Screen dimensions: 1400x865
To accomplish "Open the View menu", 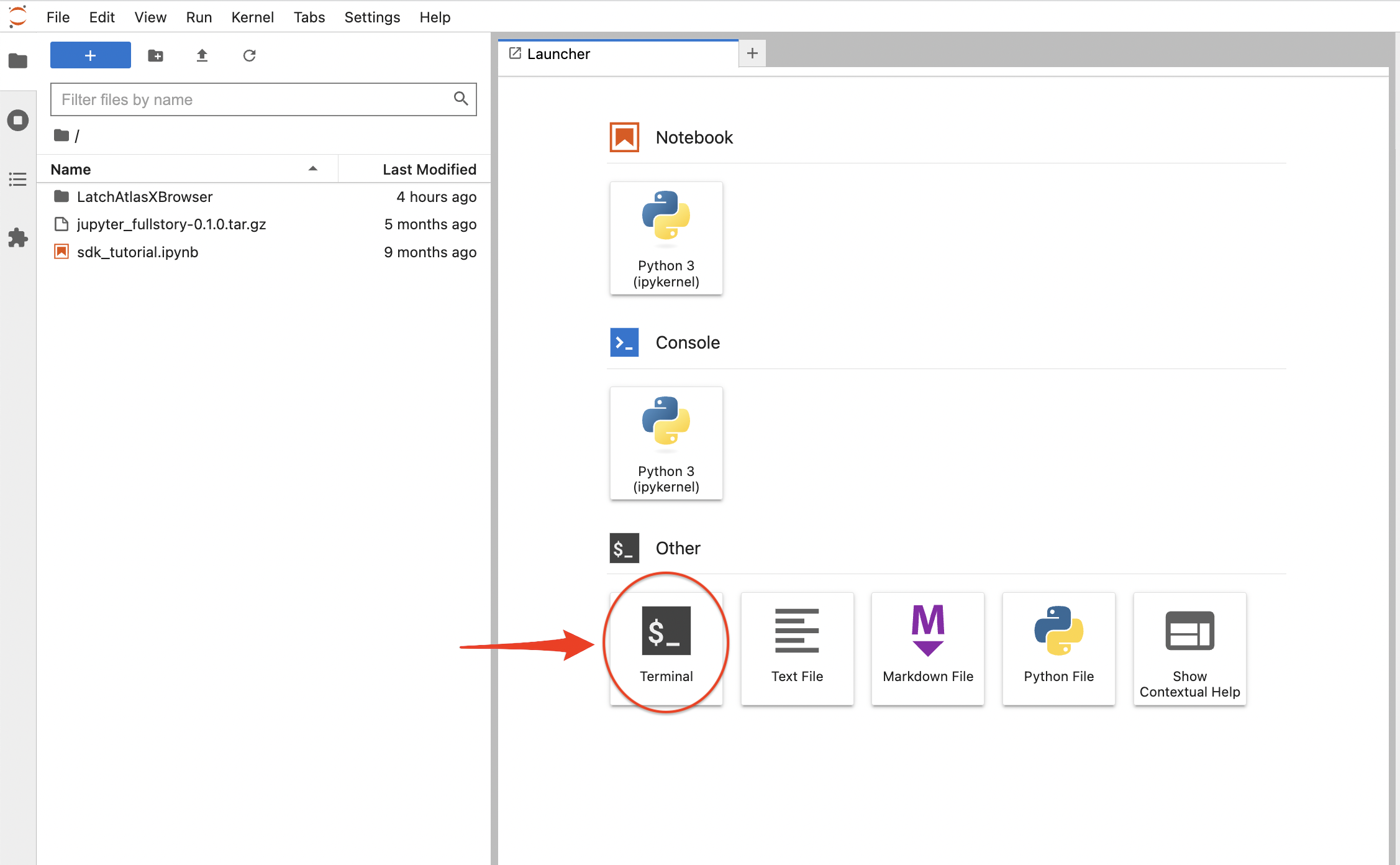I will pos(150,17).
